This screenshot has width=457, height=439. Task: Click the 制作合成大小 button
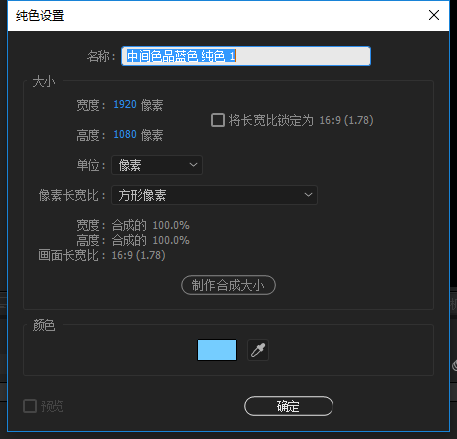(x=228, y=285)
